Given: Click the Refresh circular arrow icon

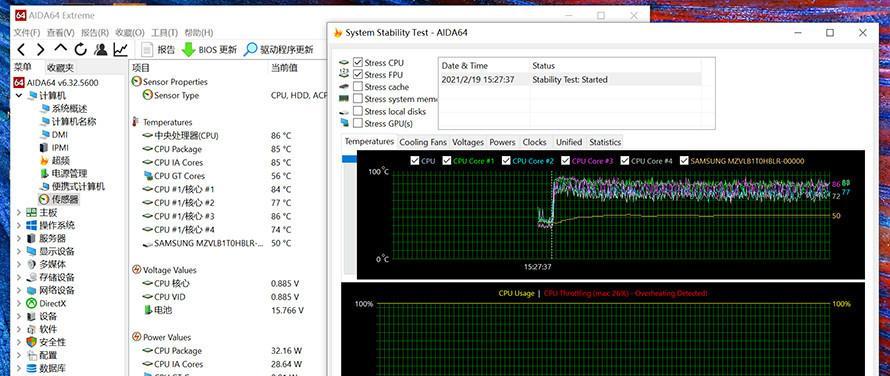Looking at the screenshot, I should click(80, 49).
